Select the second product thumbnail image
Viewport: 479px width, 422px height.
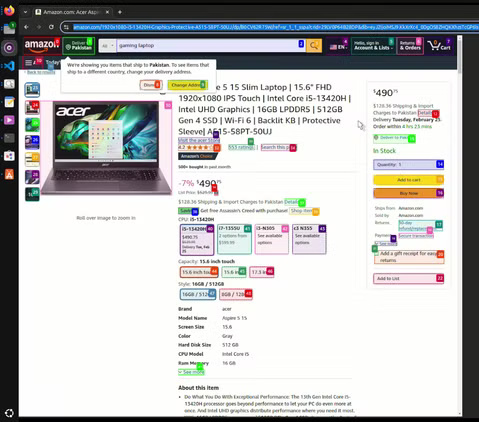pos(32,107)
